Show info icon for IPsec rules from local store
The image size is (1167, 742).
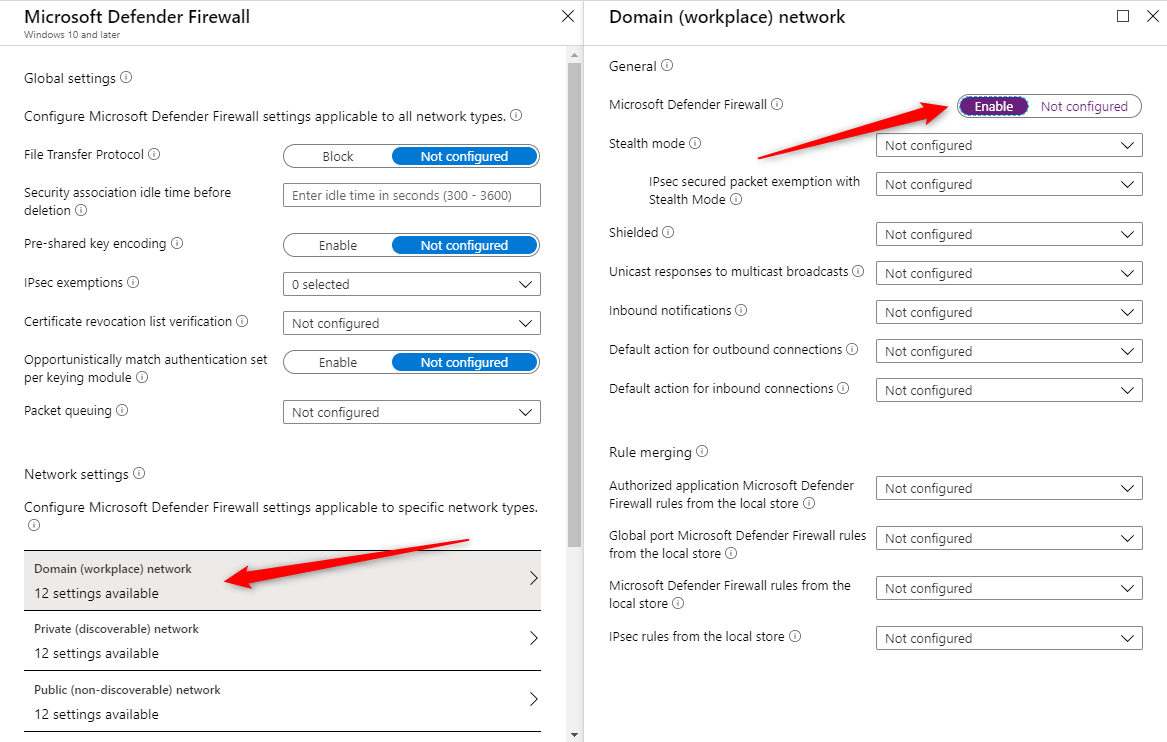(795, 636)
